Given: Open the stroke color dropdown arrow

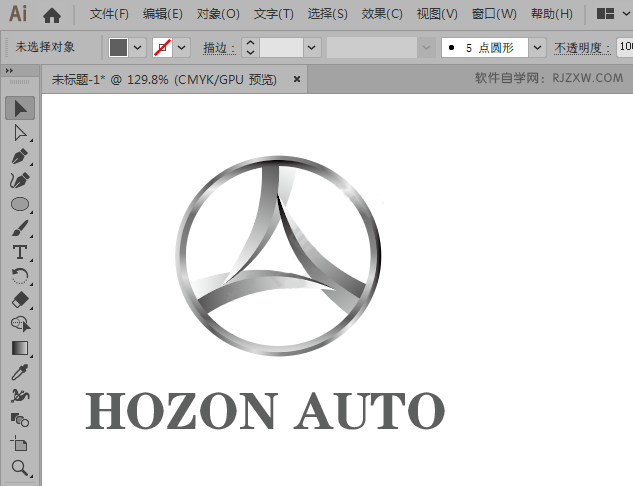Looking at the screenshot, I should pyautogui.click(x=182, y=48).
